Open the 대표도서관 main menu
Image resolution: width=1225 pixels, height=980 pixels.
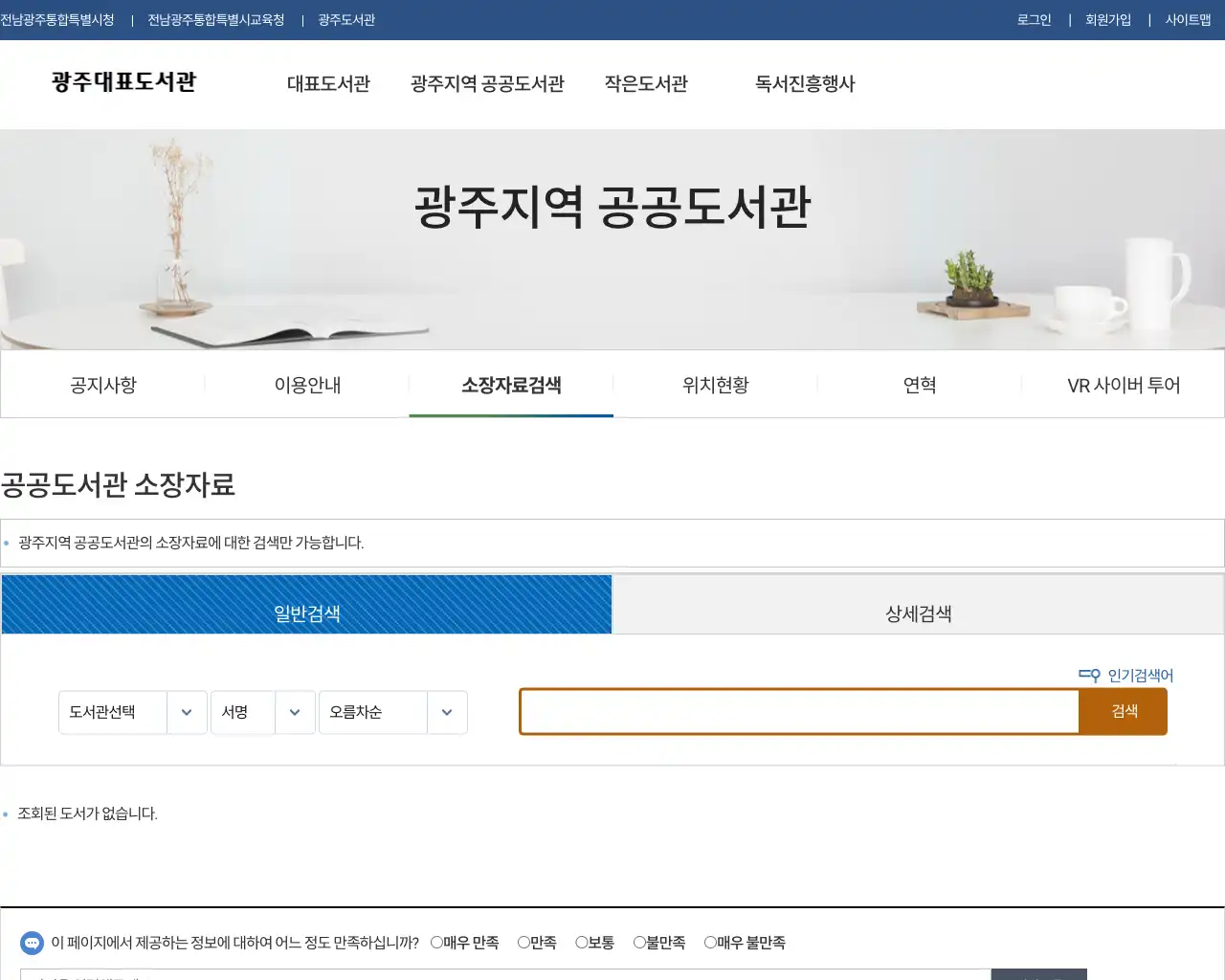pyautogui.click(x=328, y=84)
